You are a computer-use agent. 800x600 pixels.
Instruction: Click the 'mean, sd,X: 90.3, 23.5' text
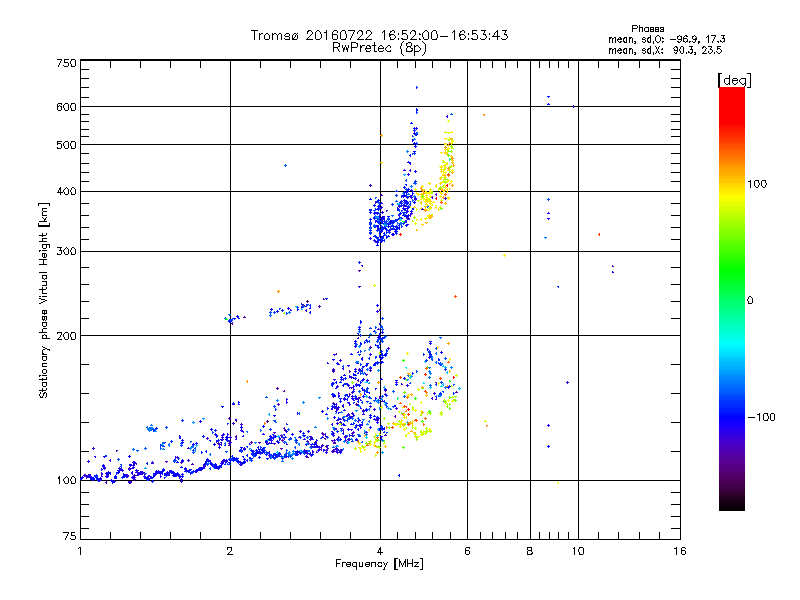[665, 50]
